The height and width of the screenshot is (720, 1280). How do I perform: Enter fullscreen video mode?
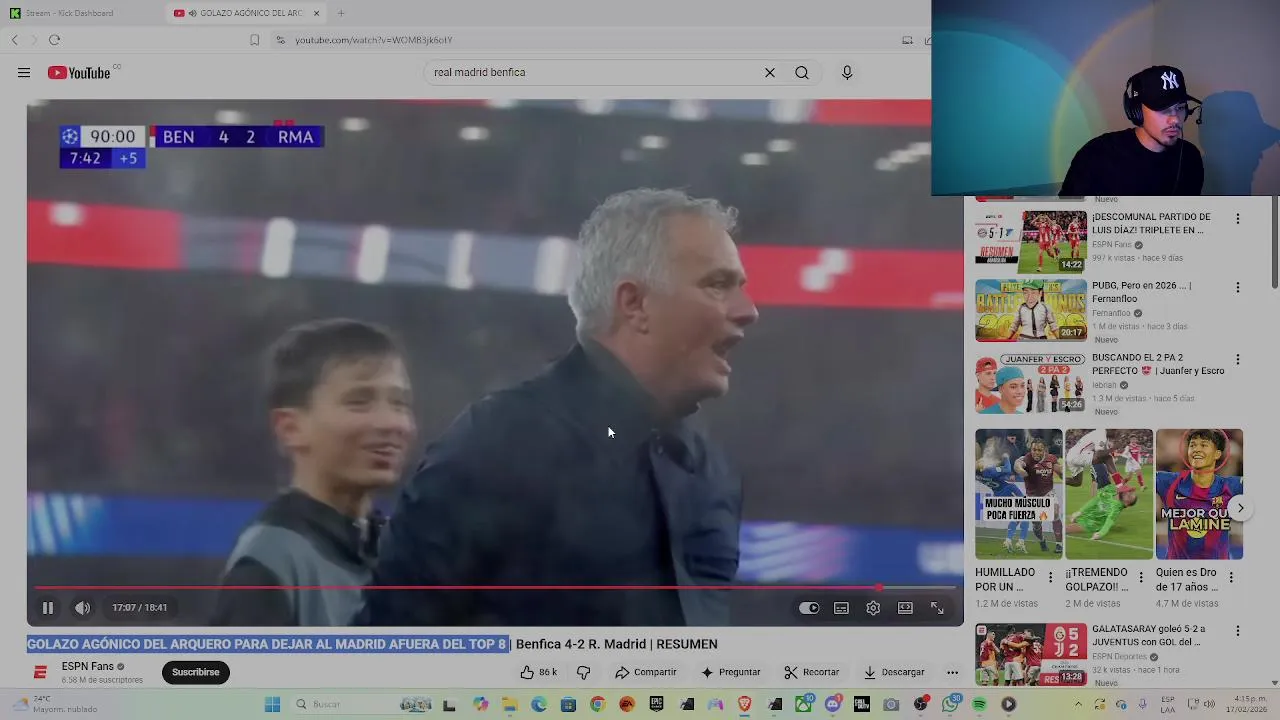(x=937, y=607)
